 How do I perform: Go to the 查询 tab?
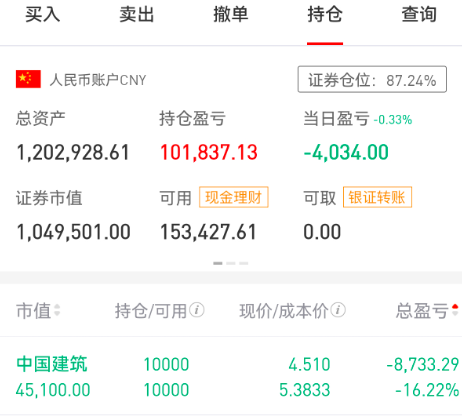(419, 15)
